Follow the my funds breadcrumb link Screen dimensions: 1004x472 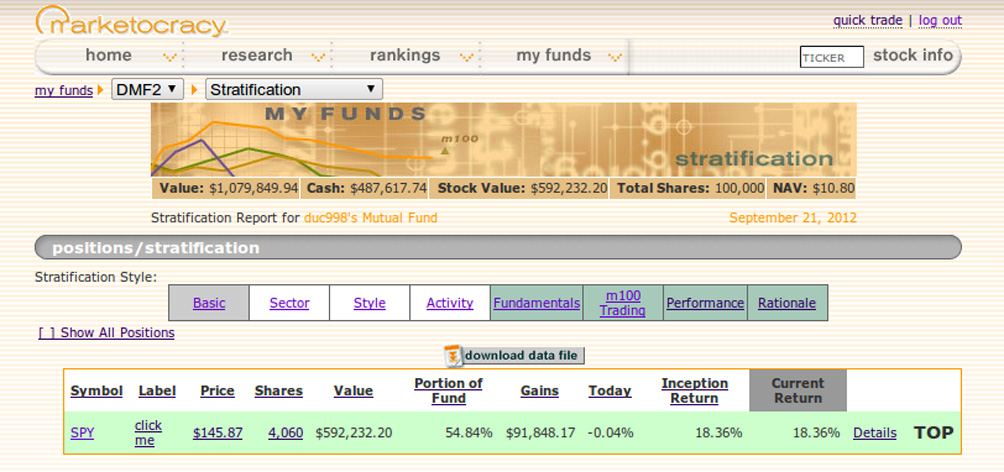pyautogui.click(x=63, y=91)
